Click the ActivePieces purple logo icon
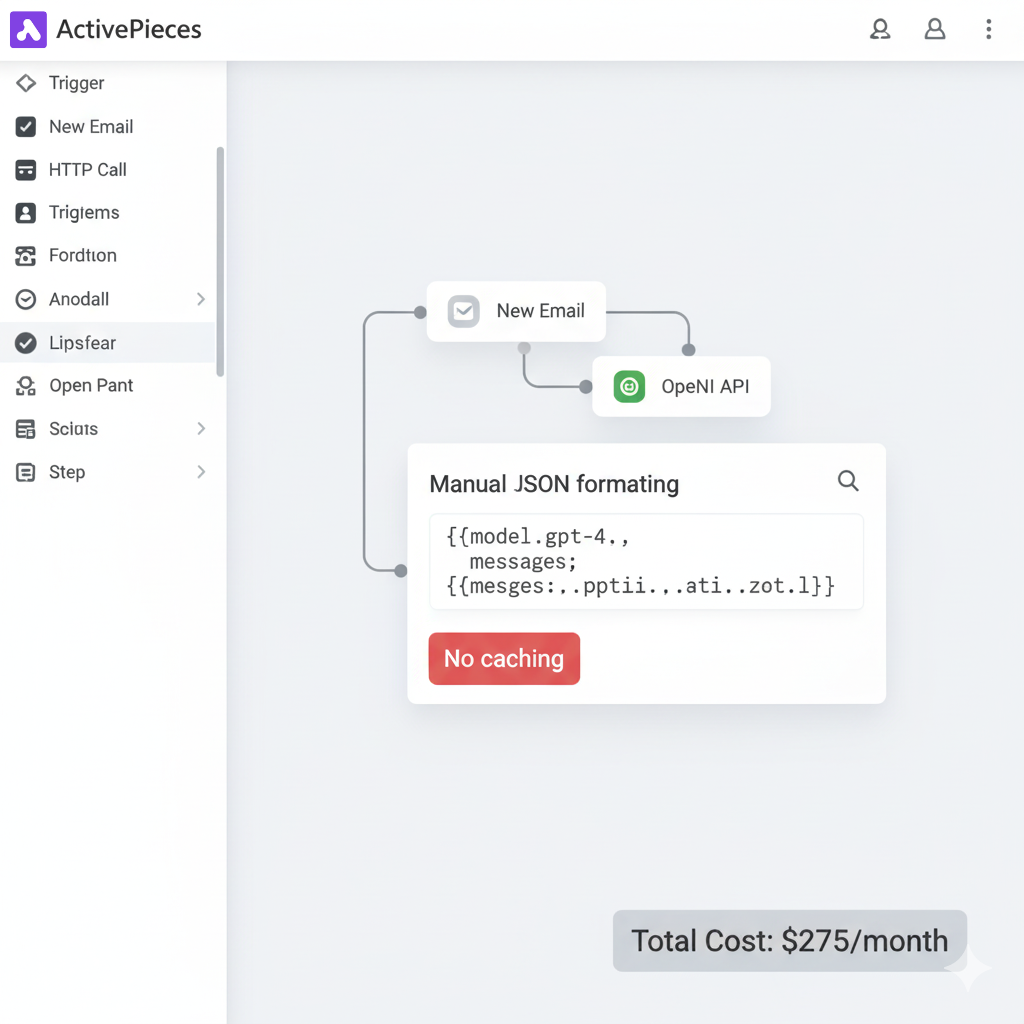Viewport: 1024px width, 1024px height. pyautogui.click(x=27, y=29)
